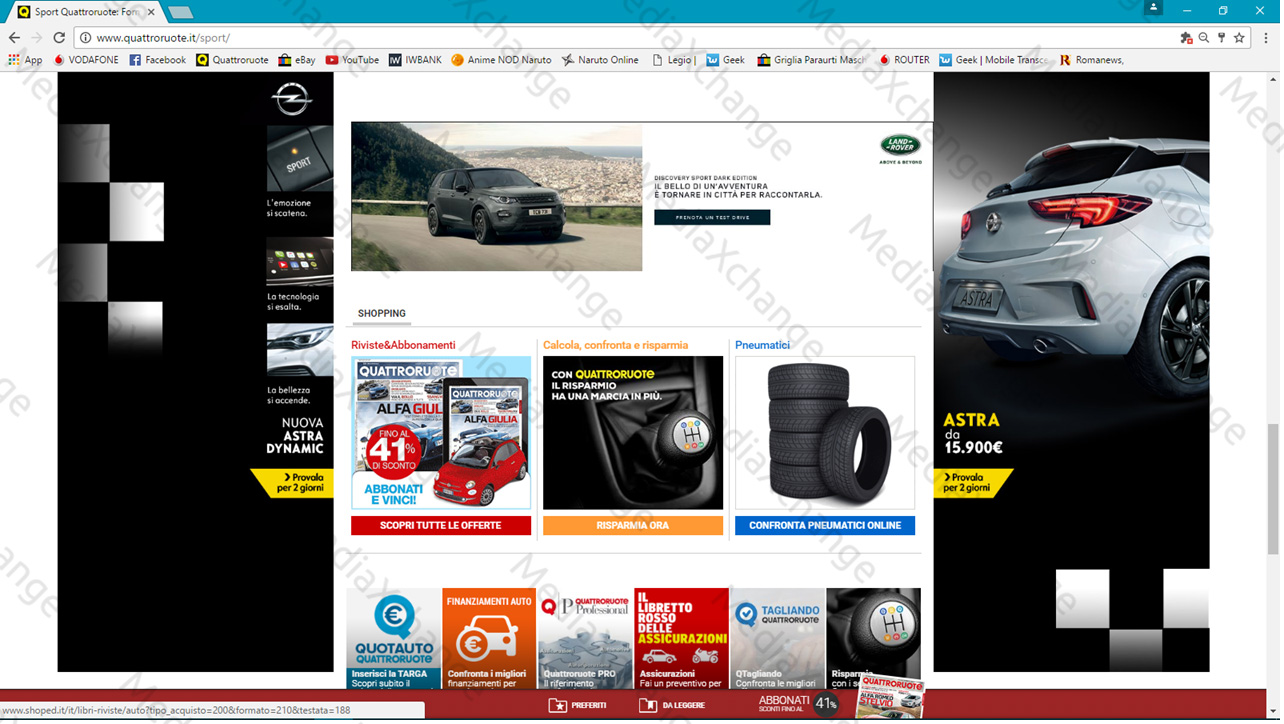The width and height of the screenshot is (1284, 724).
Task: Click the zoom magnifier icon in the address bar
Action: click(1204, 38)
